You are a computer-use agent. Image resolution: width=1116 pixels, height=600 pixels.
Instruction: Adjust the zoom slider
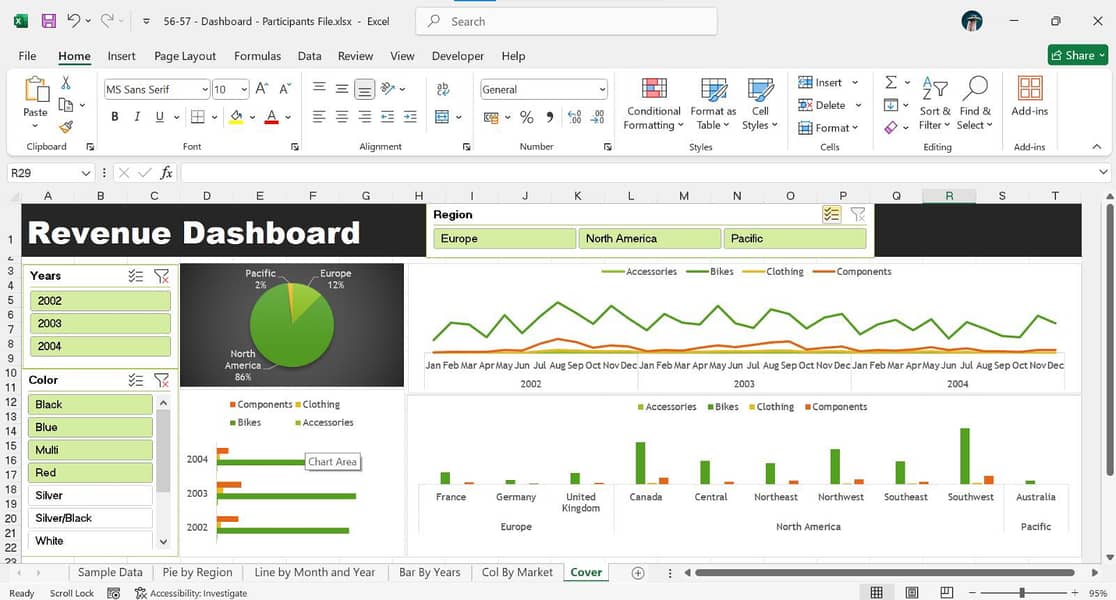(x=1022, y=592)
